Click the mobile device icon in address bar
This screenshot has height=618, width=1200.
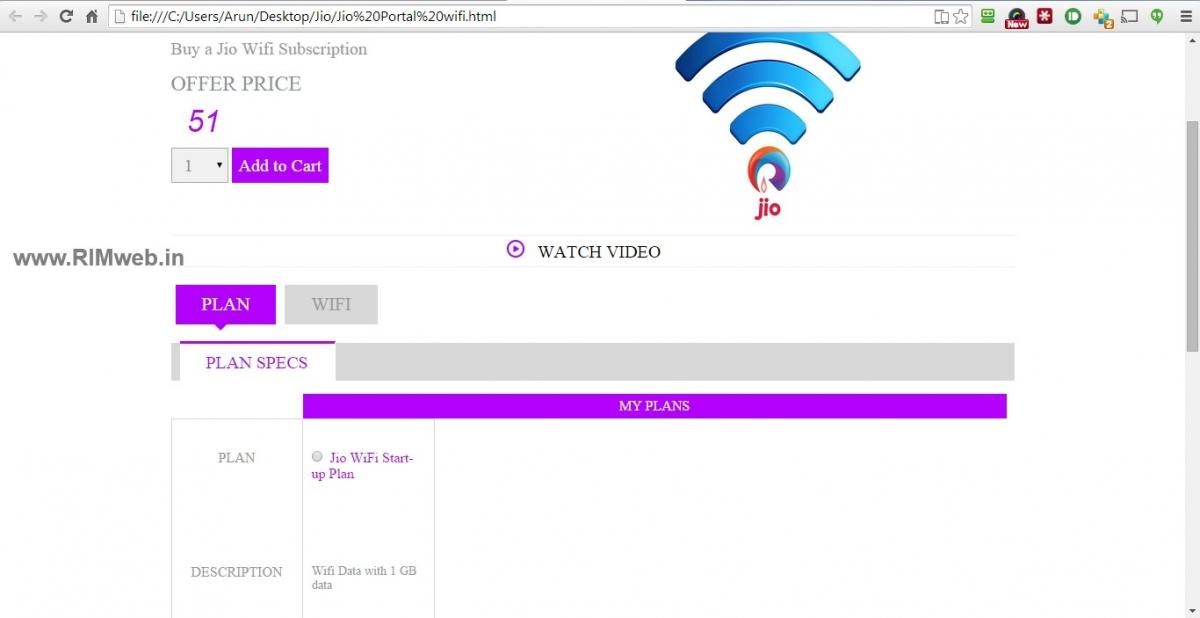coord(941,16)
